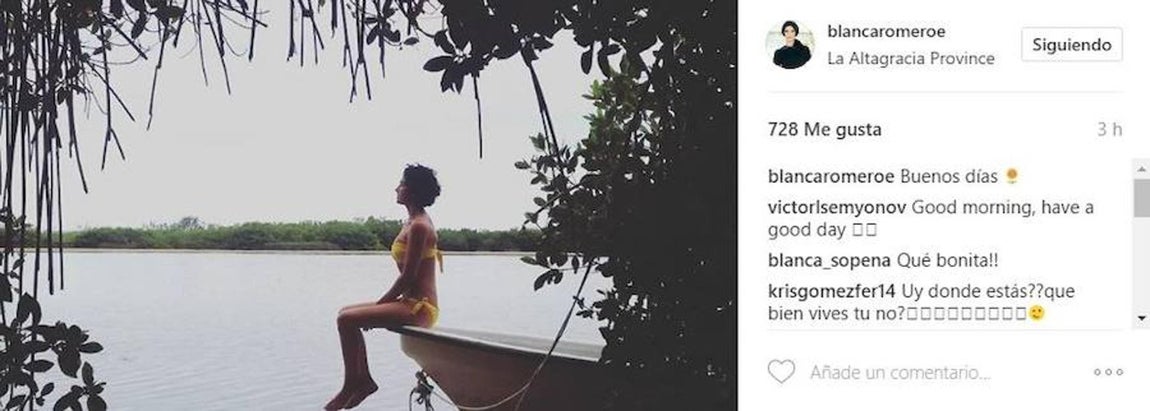Image resolution: width=1150 pixels, height=411 pixels.
Task: Click blancaromeroe in the Buenos días caption
Action: (829, 177)
